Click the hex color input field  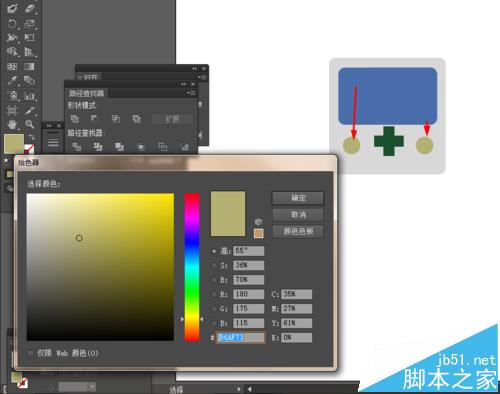point(241,337)
